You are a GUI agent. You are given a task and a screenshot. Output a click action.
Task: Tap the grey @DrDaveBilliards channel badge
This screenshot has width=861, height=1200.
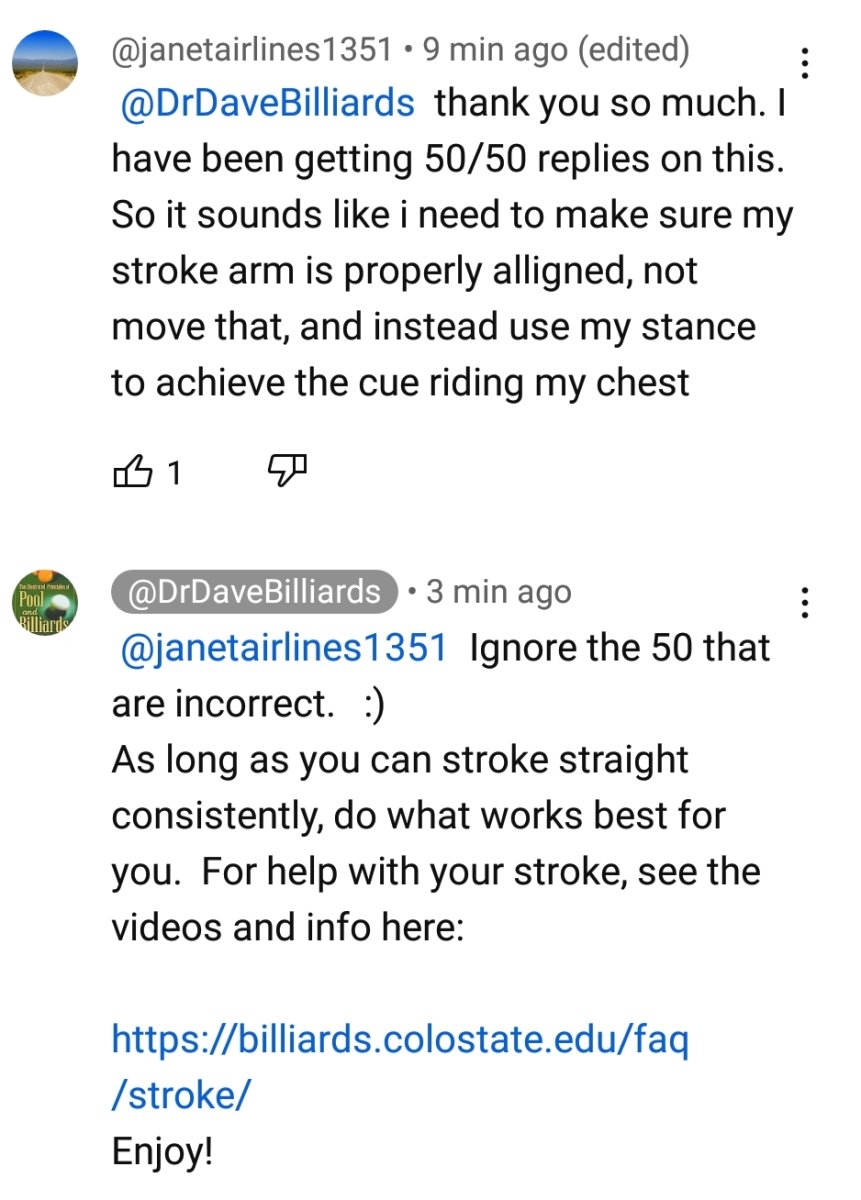[x=255, y=592]
